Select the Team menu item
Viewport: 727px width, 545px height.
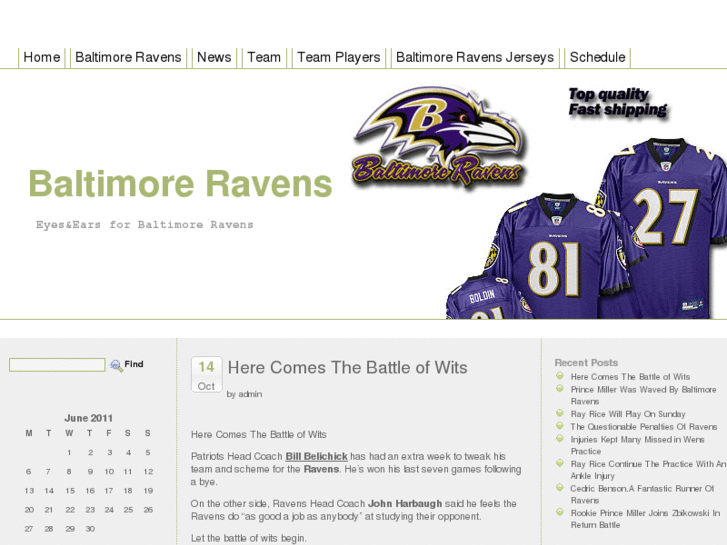click(264, 58)
